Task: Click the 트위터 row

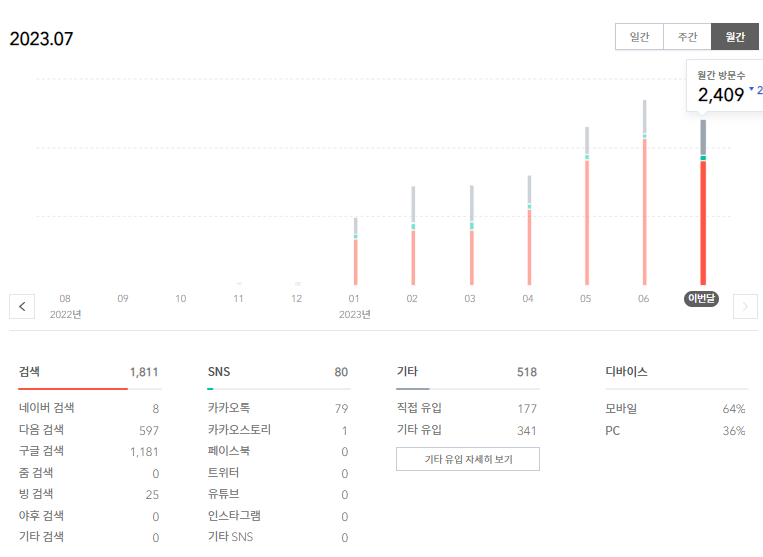Action: coord(278,473)
